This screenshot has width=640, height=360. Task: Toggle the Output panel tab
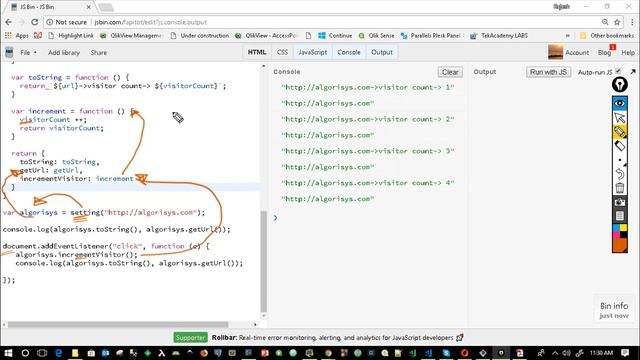[x=382, y=52]
